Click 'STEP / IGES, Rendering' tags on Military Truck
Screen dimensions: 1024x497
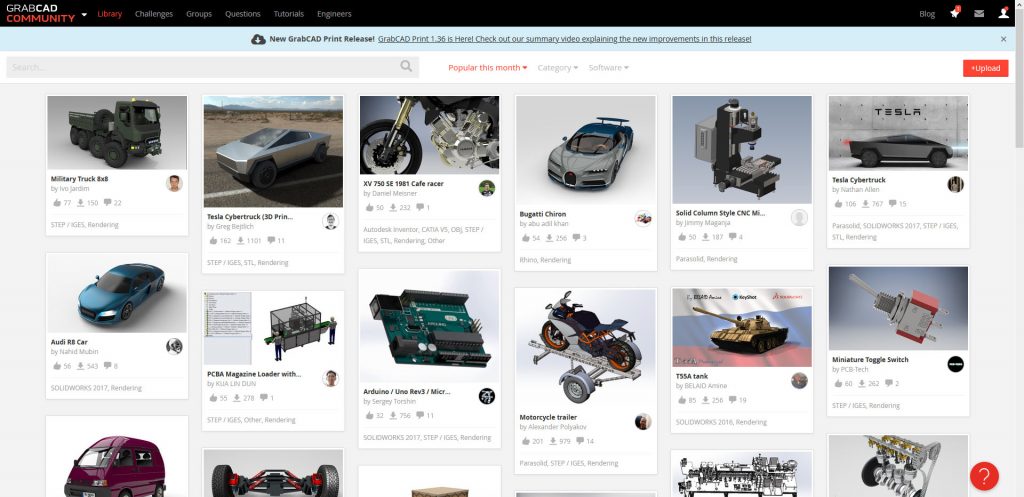click(85, 225)
